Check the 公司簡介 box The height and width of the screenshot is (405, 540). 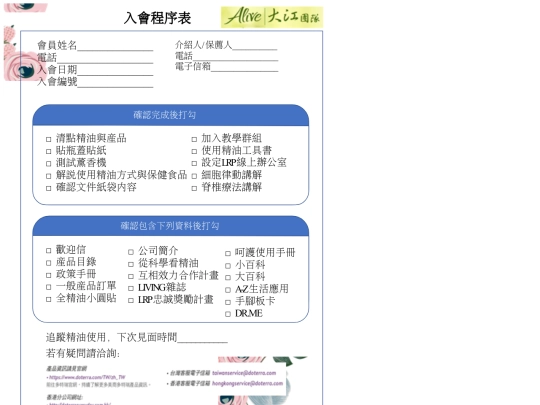tap(131, 252)
